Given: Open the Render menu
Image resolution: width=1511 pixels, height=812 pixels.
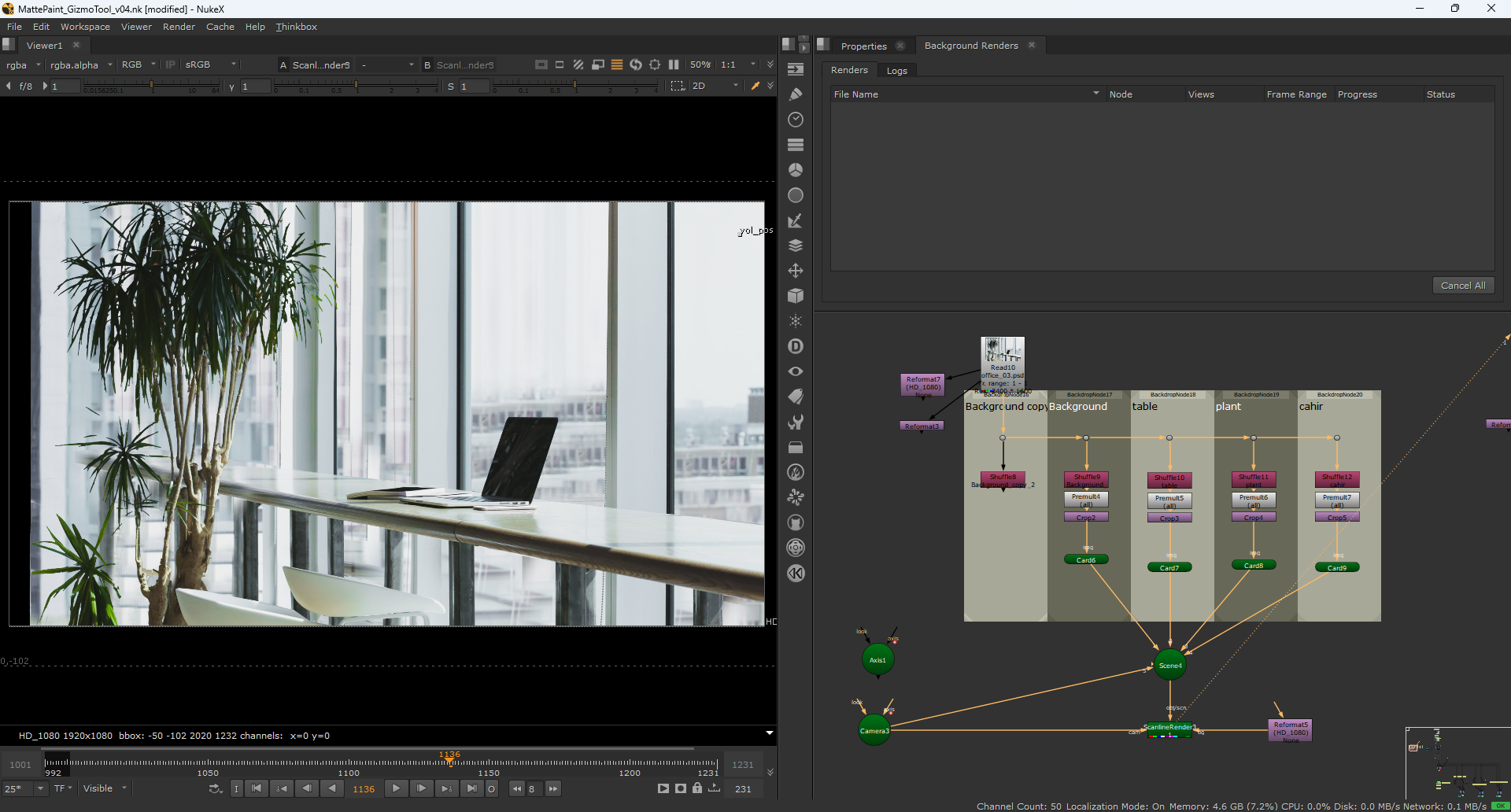Looking at the screenshot, I should pos(179,27).
